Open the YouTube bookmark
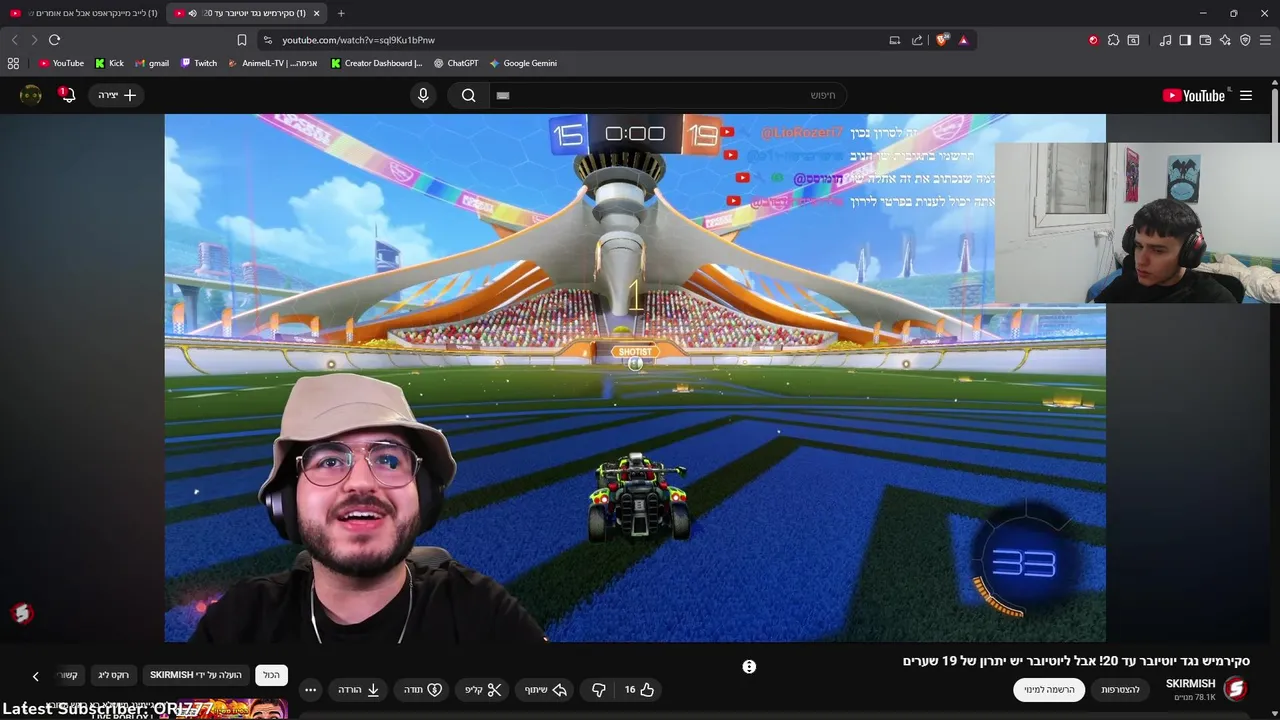Viewport: 1280px width, 720px height. pos(61,63)
